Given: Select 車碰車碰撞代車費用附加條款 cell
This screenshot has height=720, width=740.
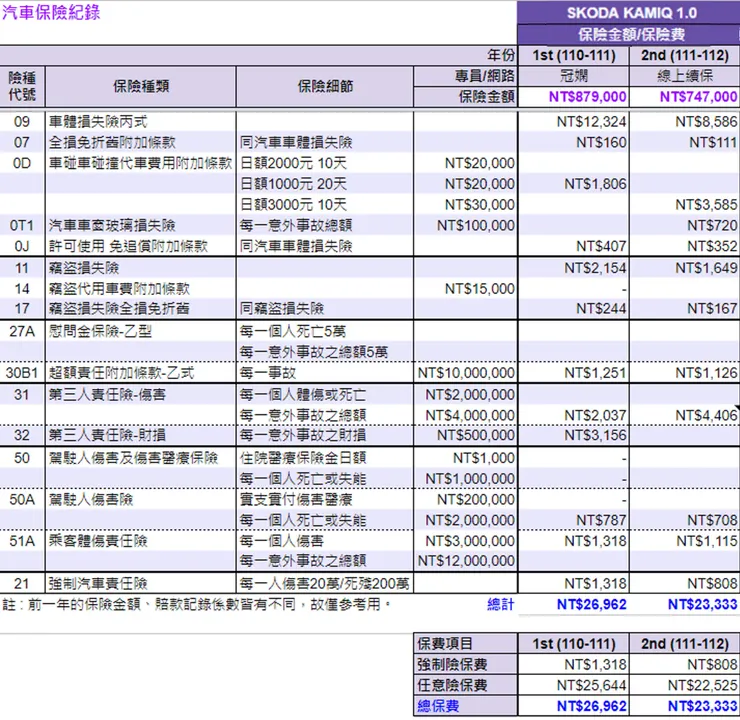Looking at the screenshot, I should (x=141, y=163).
